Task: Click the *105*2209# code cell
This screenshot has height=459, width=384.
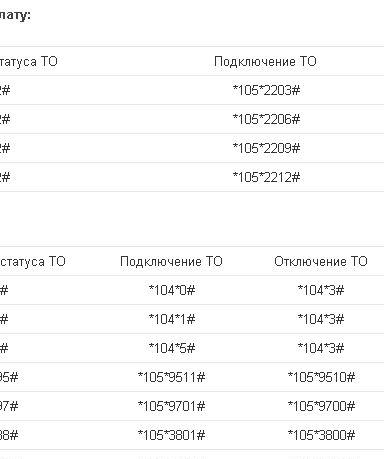Action: tap(266, 148)
